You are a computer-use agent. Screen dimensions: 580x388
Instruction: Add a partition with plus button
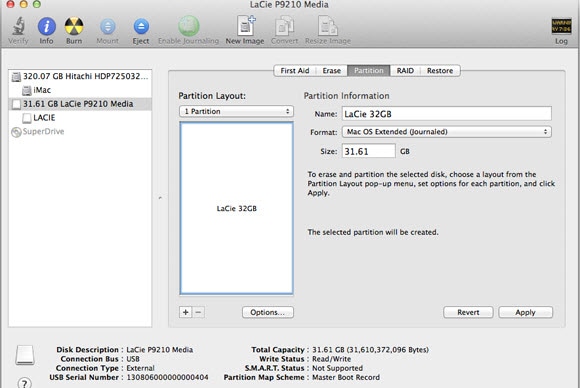click(x=185, y=312)
